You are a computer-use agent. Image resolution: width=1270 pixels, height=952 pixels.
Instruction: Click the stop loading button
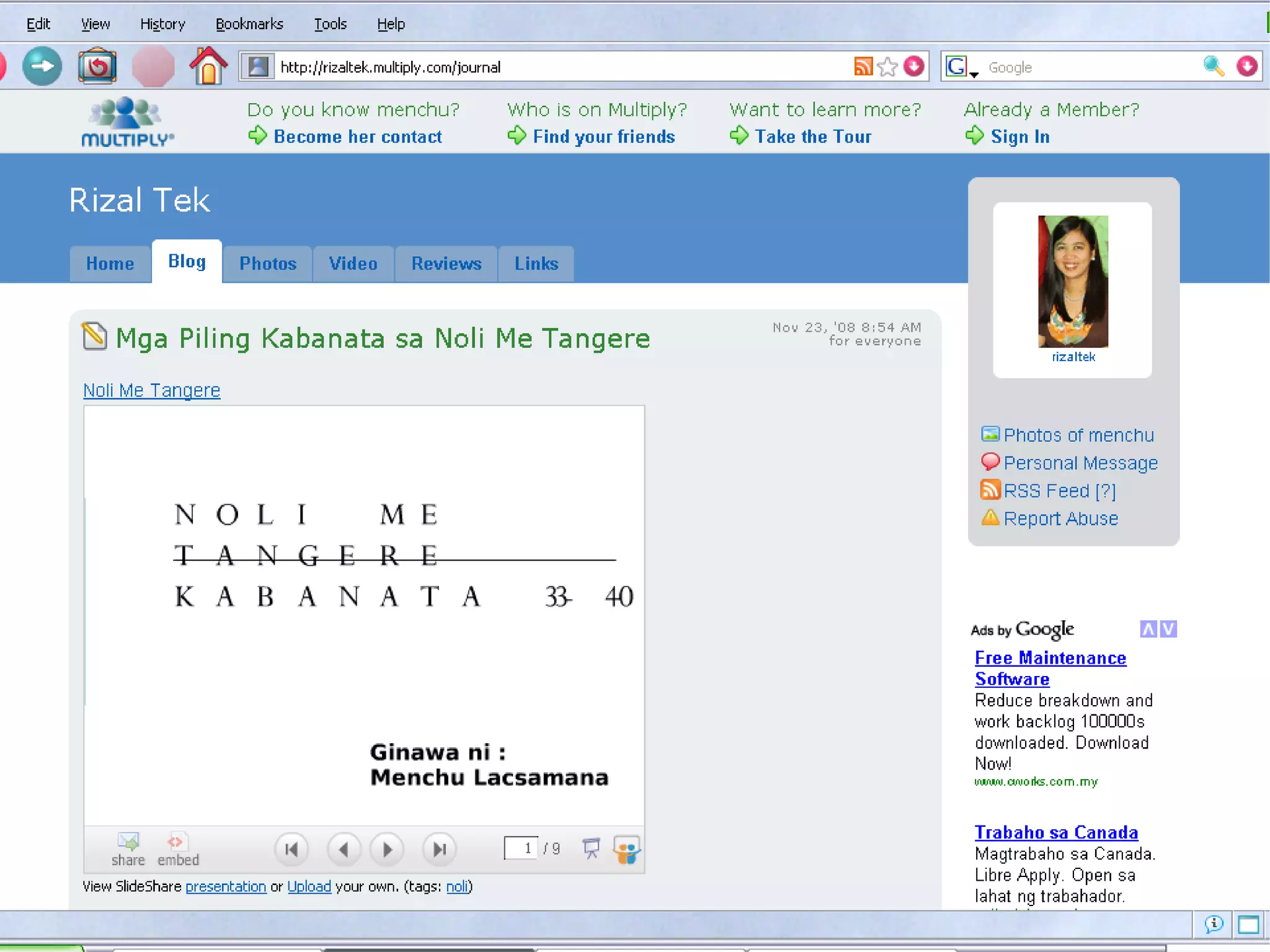coord(153,66)
